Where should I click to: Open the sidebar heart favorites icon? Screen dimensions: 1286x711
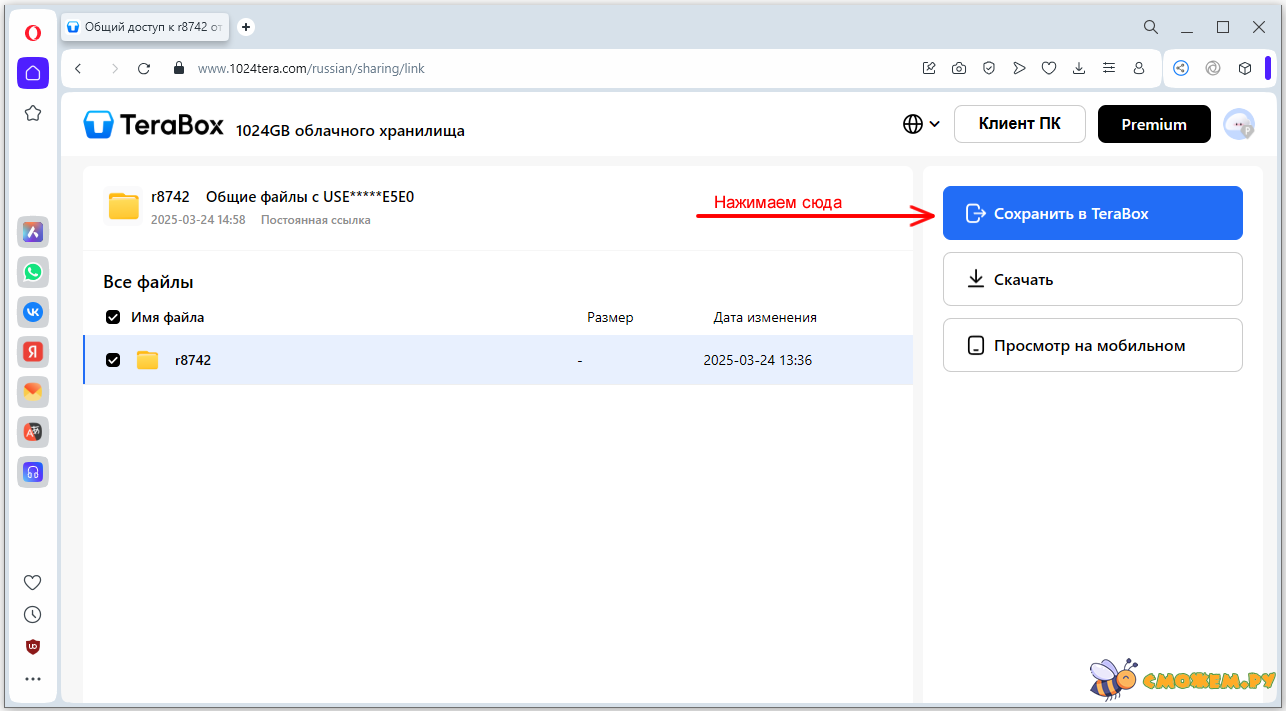point(33,582)
